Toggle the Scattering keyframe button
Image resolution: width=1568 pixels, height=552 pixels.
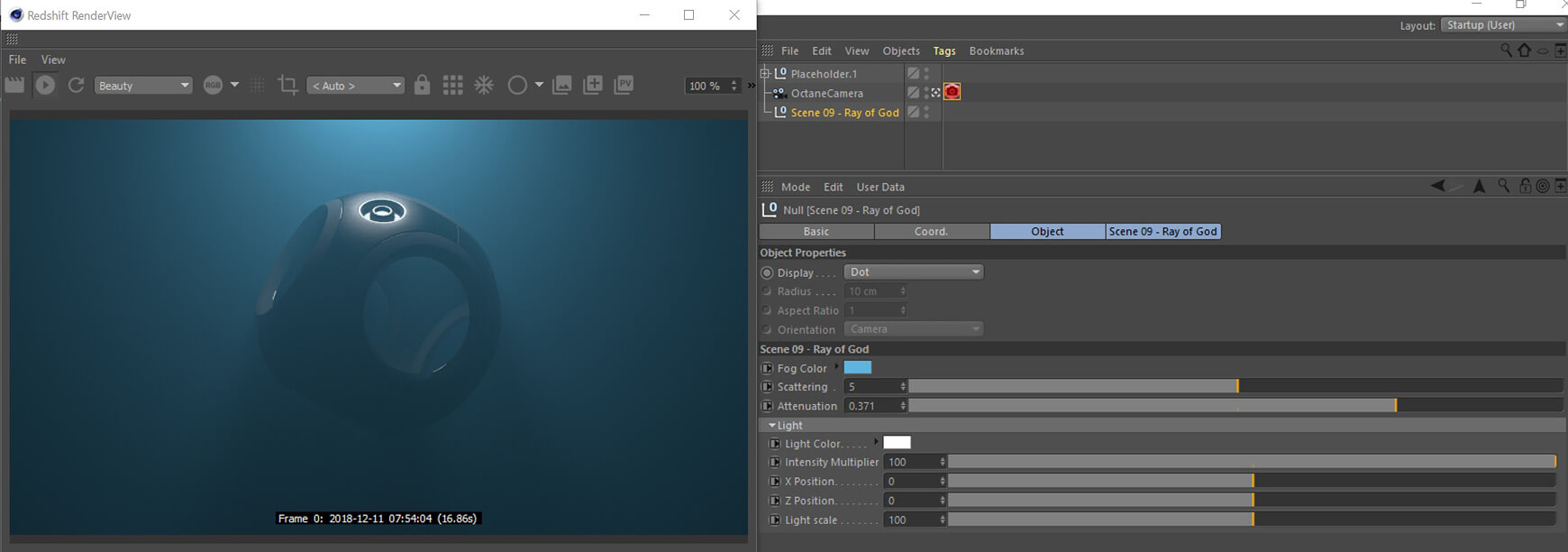(767, 387)
